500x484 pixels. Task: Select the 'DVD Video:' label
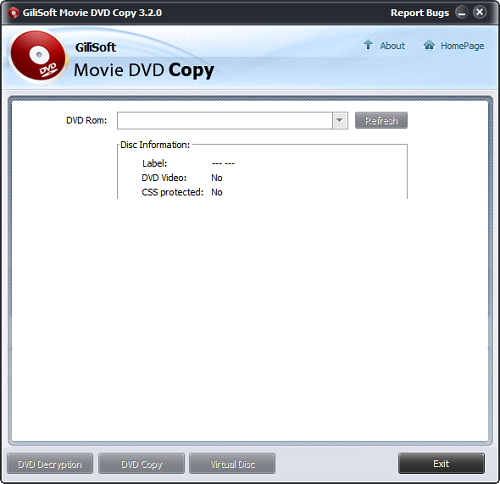coord(164,178)
